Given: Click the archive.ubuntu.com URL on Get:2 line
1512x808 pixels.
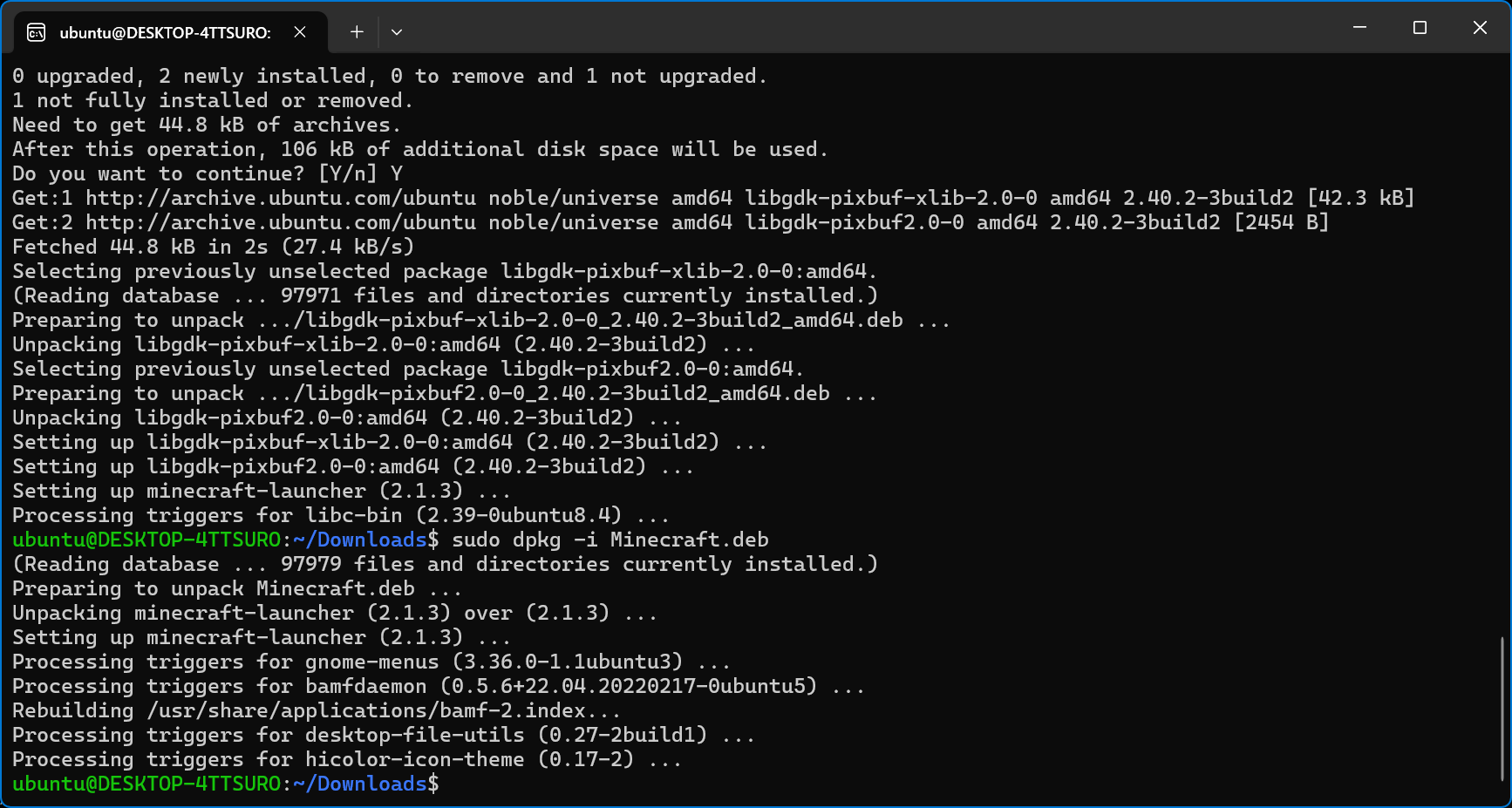Looking at the screenshot, I should tap(281, 222).
